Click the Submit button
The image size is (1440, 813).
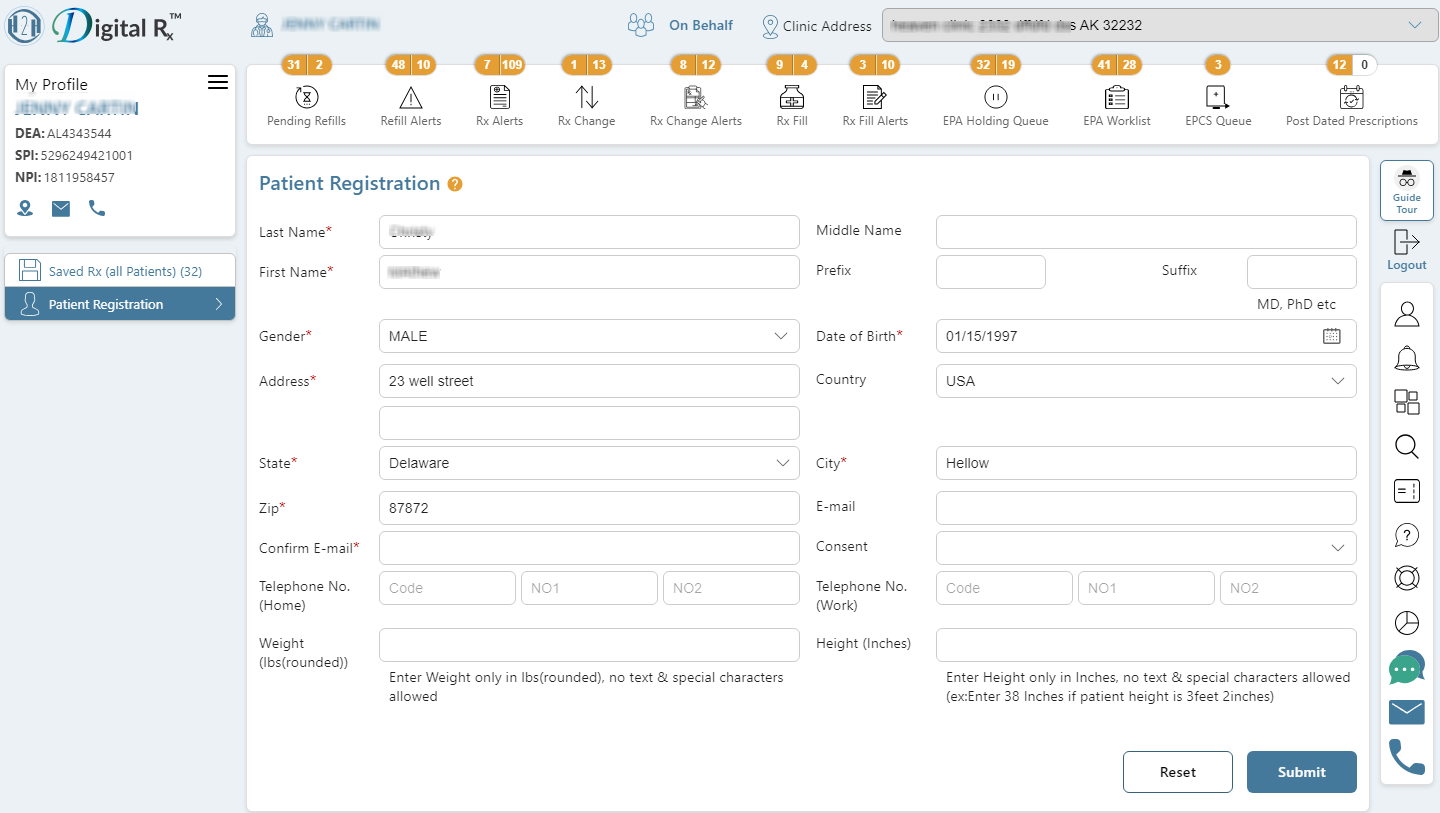pos(1301,772)
